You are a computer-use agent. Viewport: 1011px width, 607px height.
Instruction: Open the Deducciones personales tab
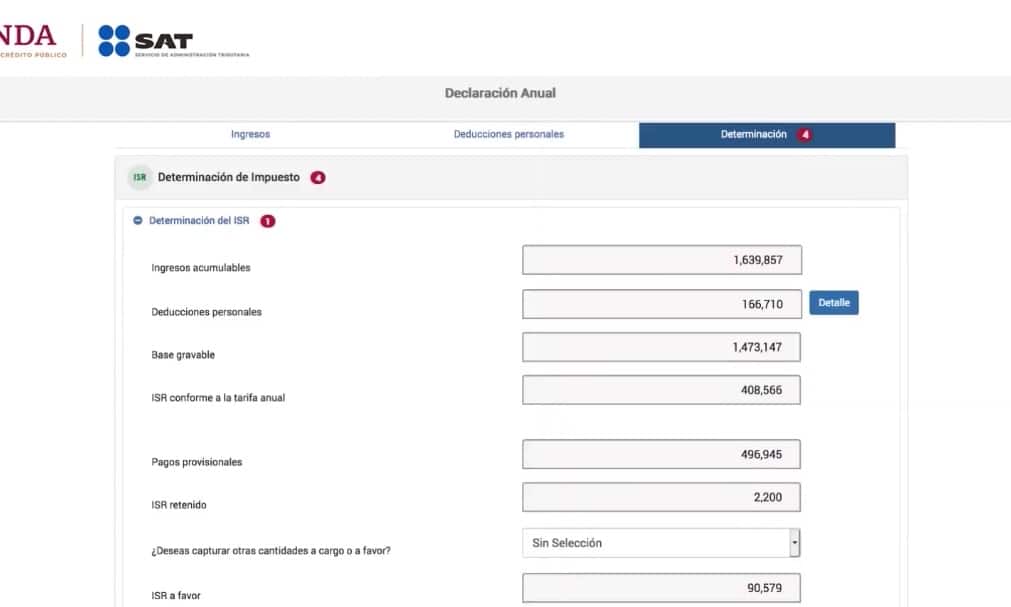(x=508, y=135)
